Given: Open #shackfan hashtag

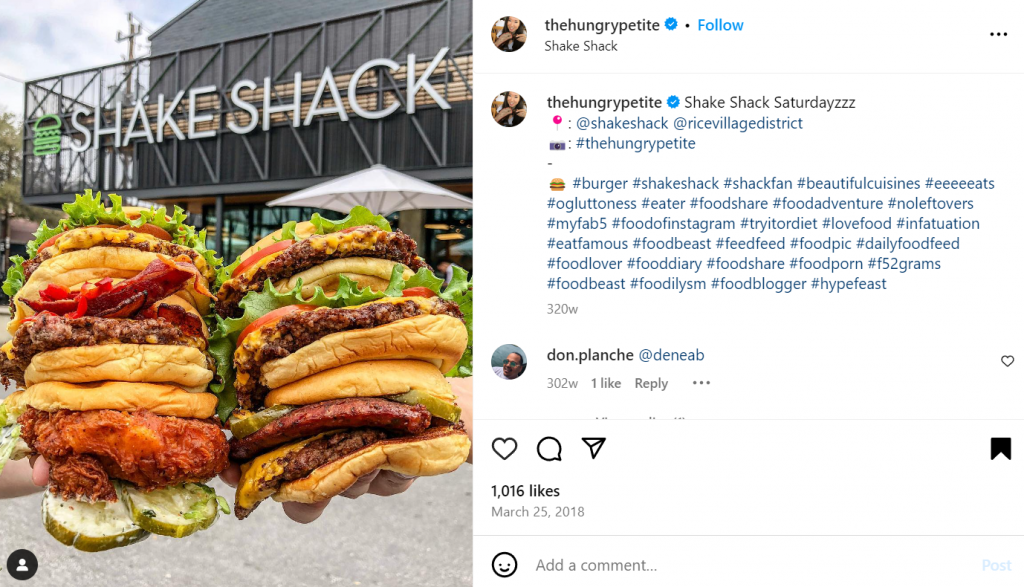Looking at the screenshot, I should 758,183.
